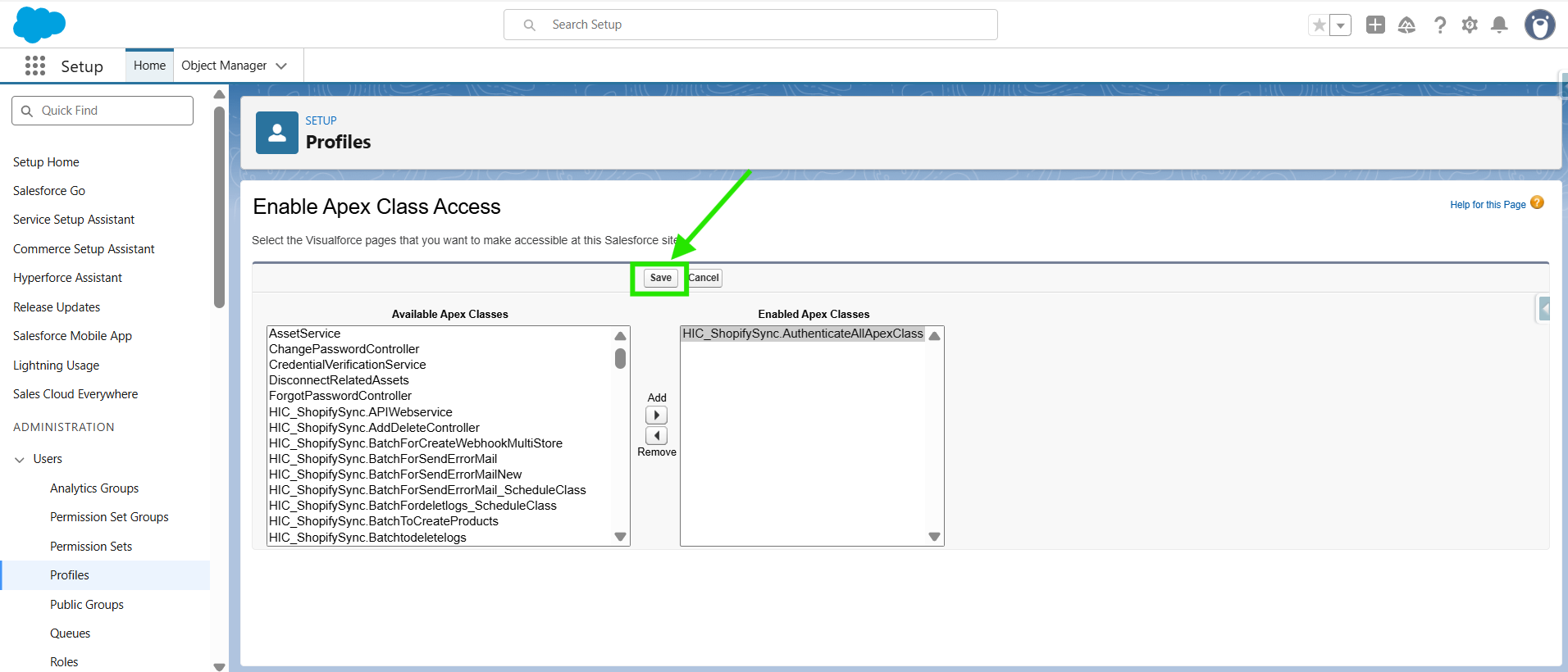Click Available Apex Classes scroll down arrow
Viewport: 1568px width, 672px height.
pyautogui.click(x=621, y=537)
